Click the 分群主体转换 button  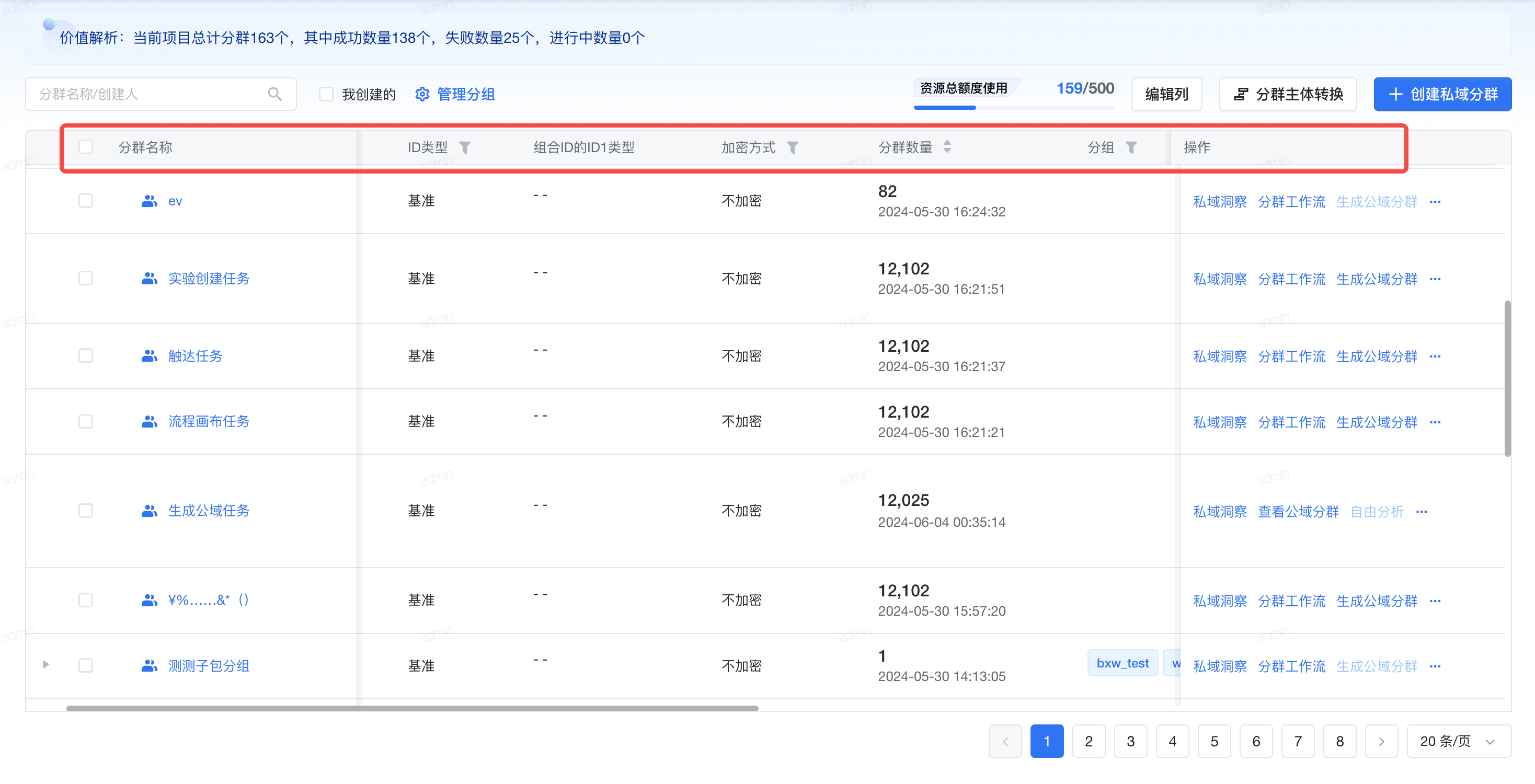[x=1288, y=94]
